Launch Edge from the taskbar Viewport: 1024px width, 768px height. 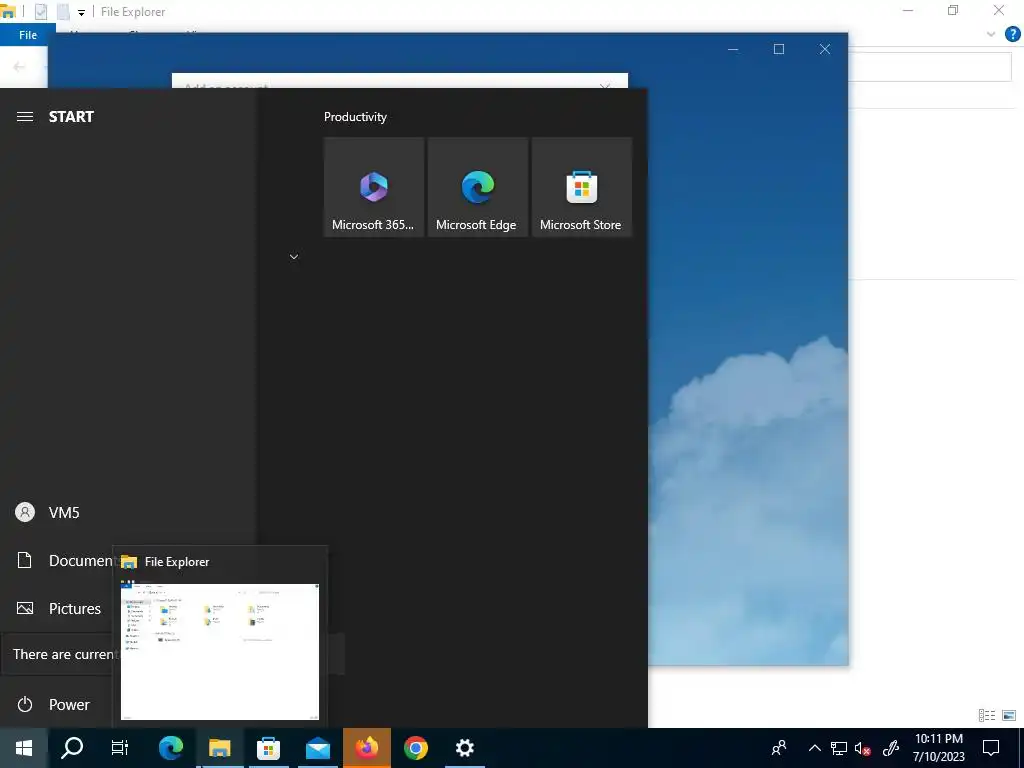pyautogui.click(x=170, y=748)
